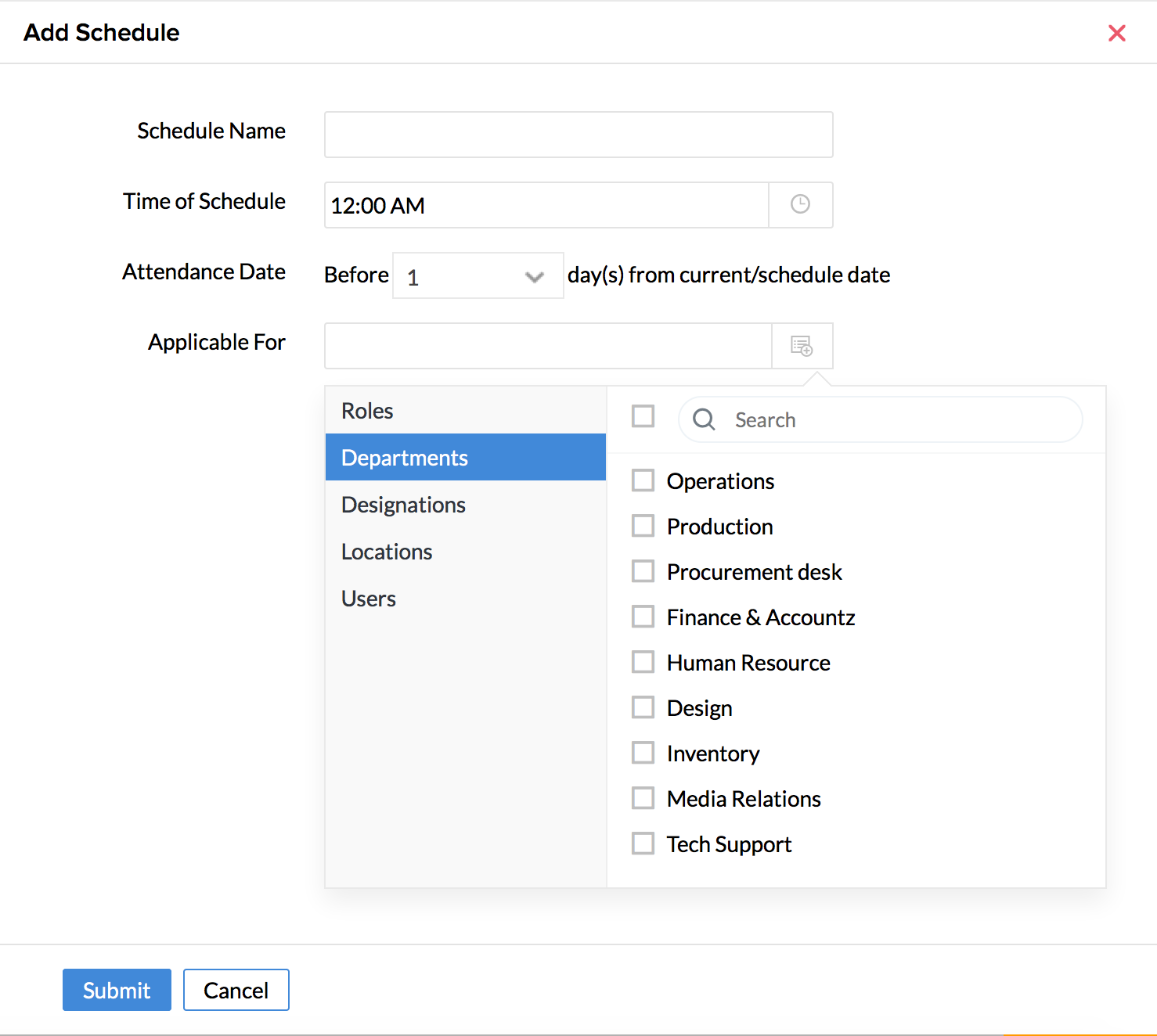Image resolution: width=1157 pixels, height=1036 pixels.
Task: Select the Tech Support checkbox
Action: pyautogui.click(x=643, y=844)
